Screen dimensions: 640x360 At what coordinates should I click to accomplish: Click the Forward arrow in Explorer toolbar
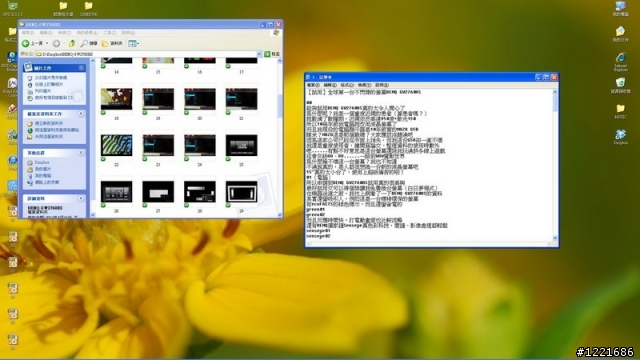56,43
